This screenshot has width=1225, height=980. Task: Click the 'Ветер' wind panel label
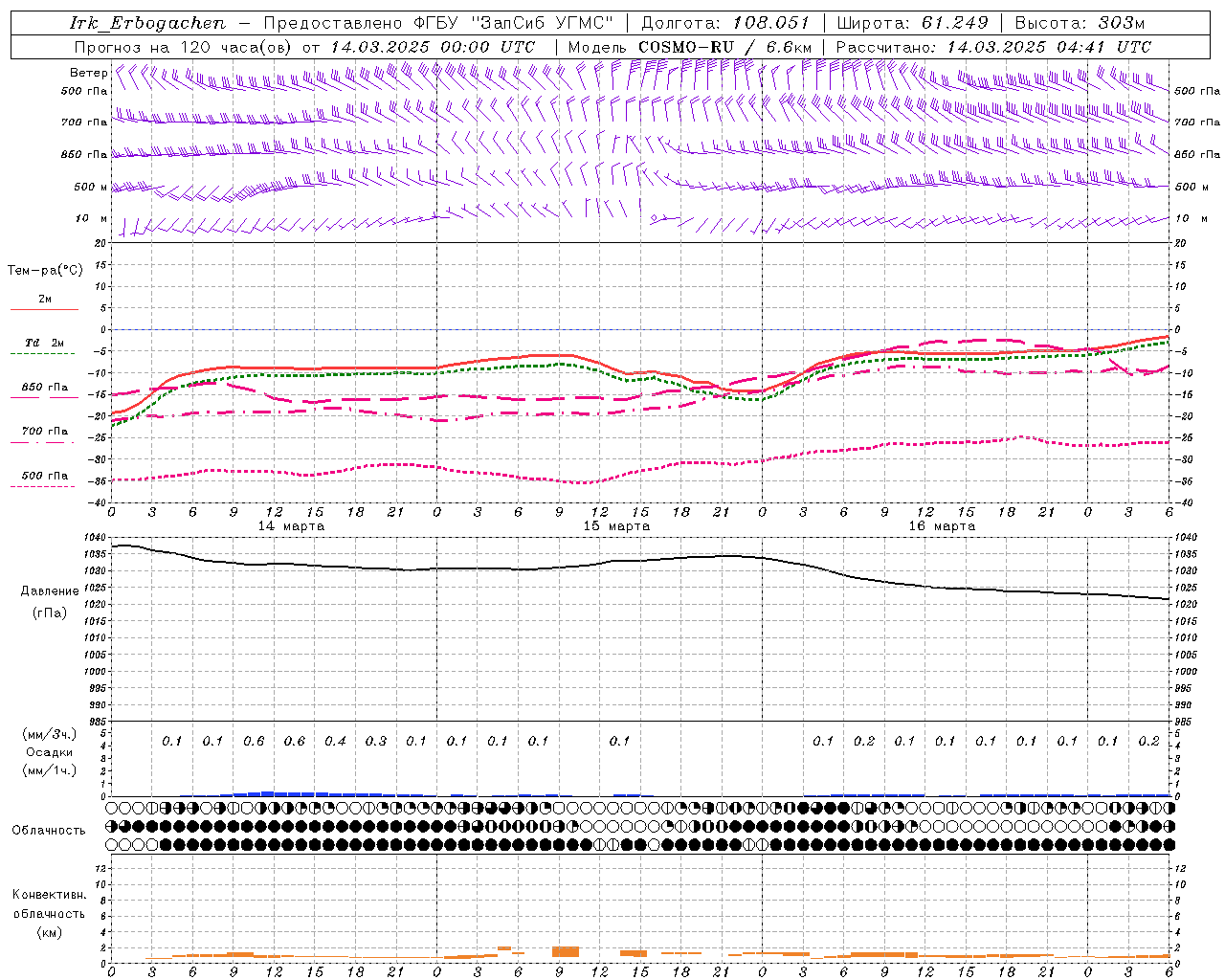click(88, 73)
